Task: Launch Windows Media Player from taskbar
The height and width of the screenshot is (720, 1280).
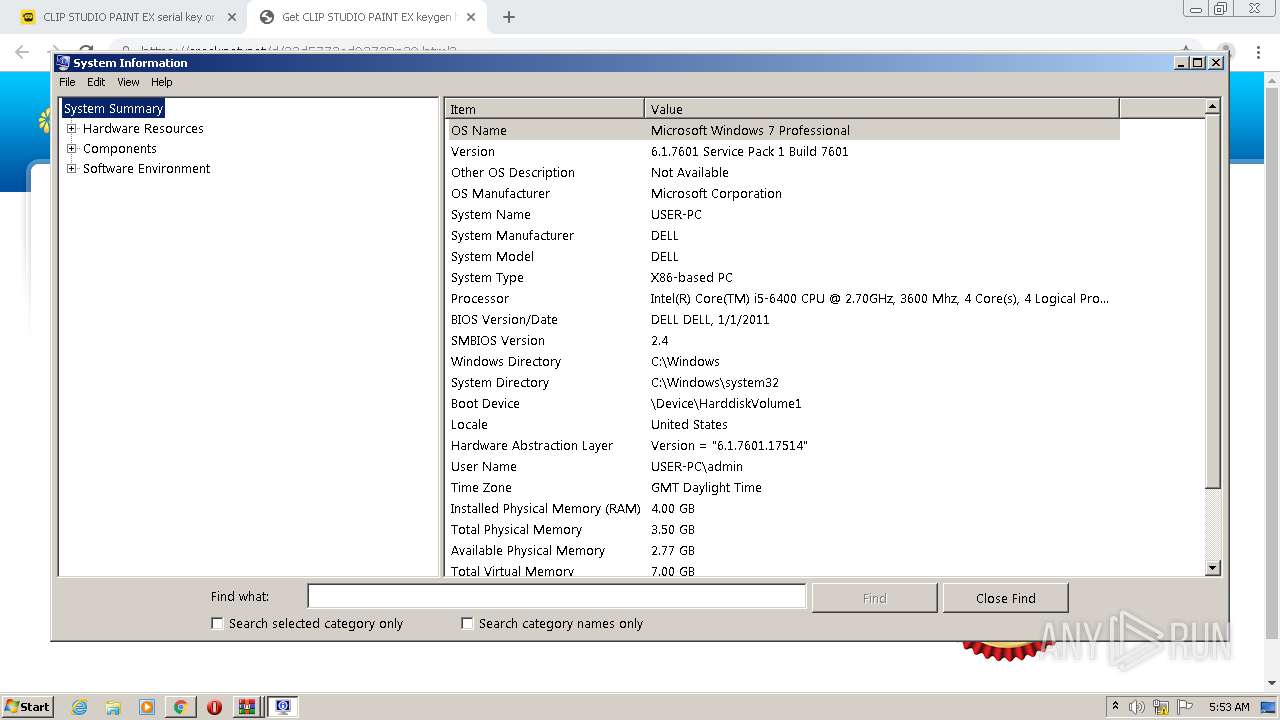Action: click(x=147, y=707)
